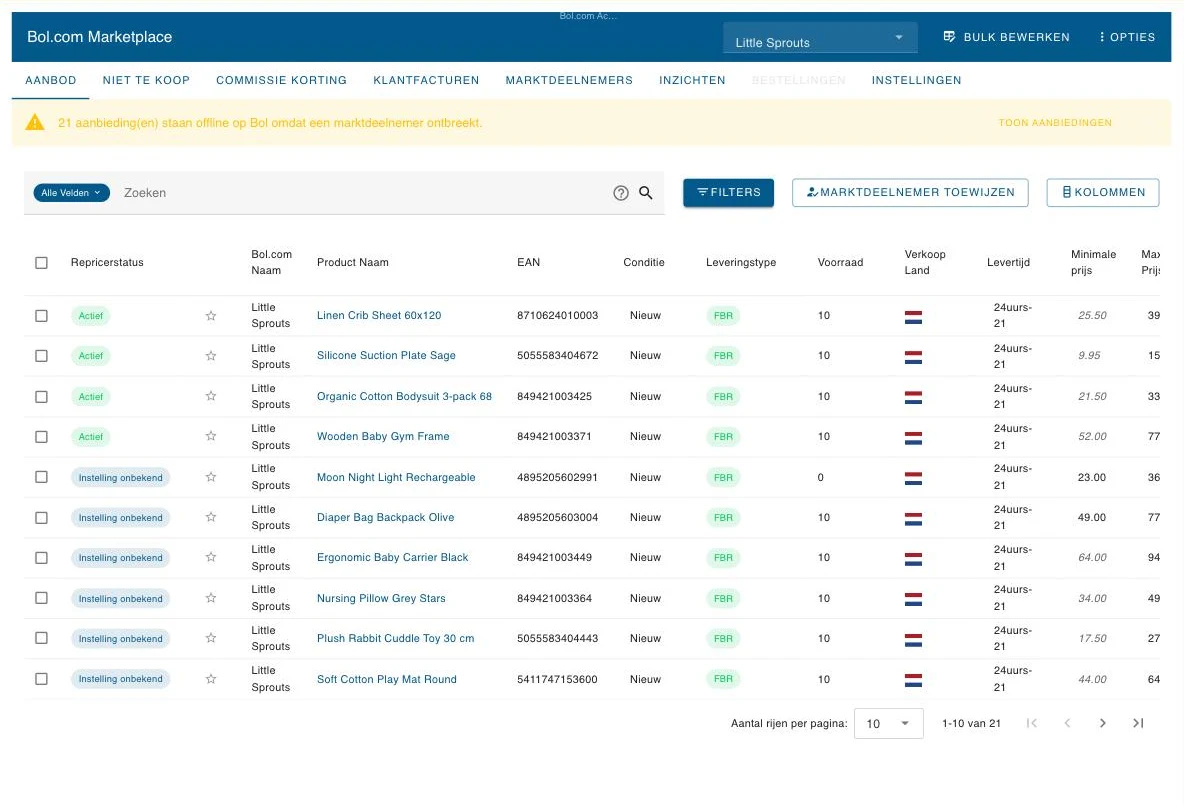
Task: Jump to last page icon
Action: click(1138, 723)
